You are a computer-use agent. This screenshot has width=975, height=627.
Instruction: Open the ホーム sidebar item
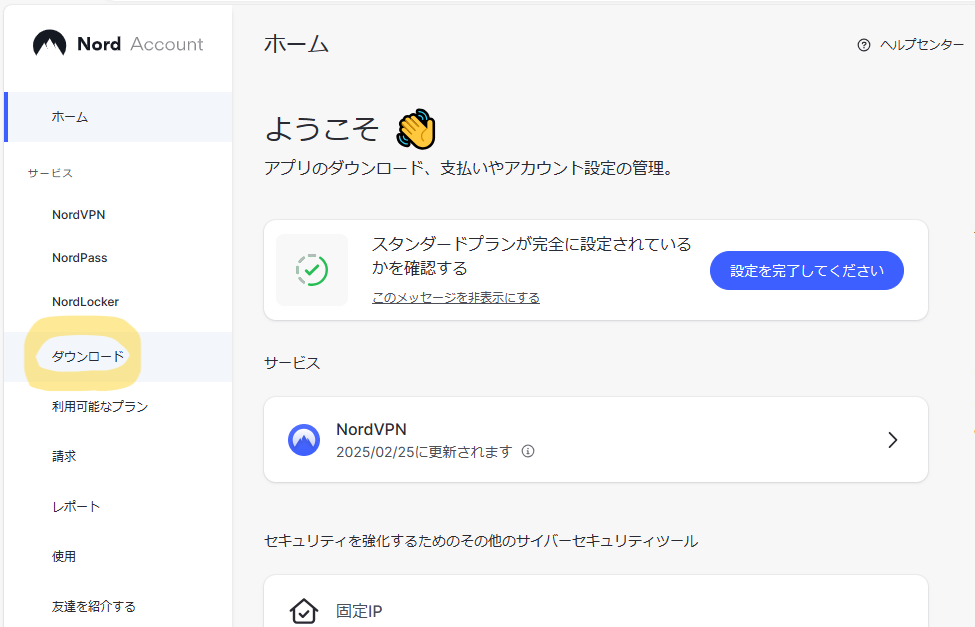coord(118,117)
